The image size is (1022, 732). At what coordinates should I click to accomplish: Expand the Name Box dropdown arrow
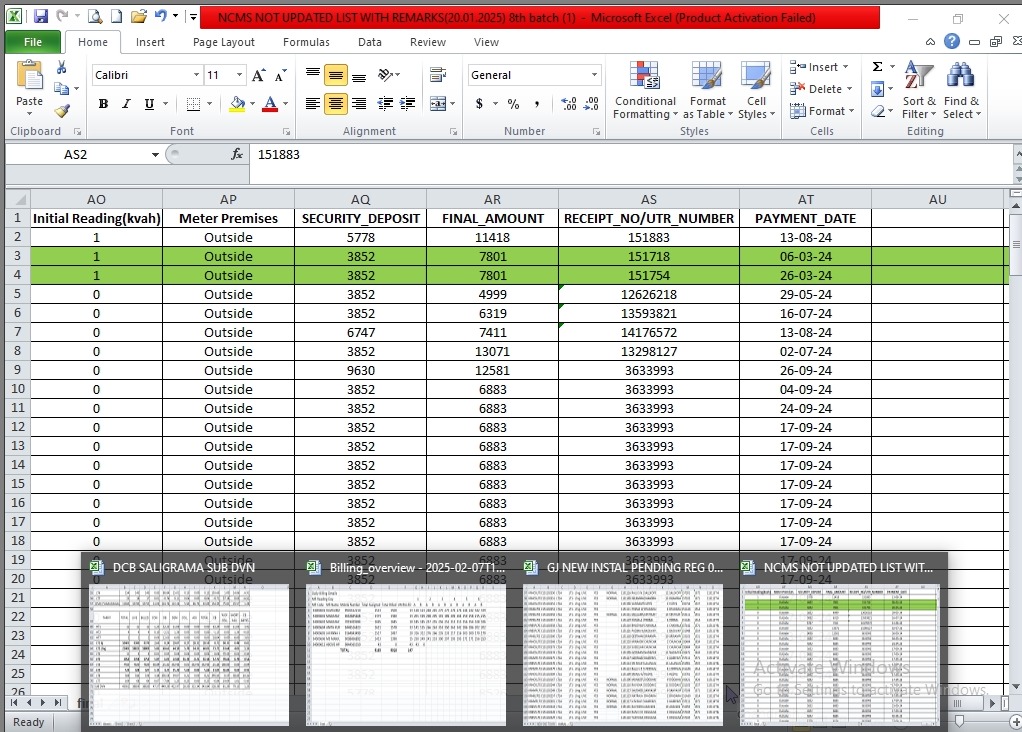pyautogui.click(x=155, y=155)
